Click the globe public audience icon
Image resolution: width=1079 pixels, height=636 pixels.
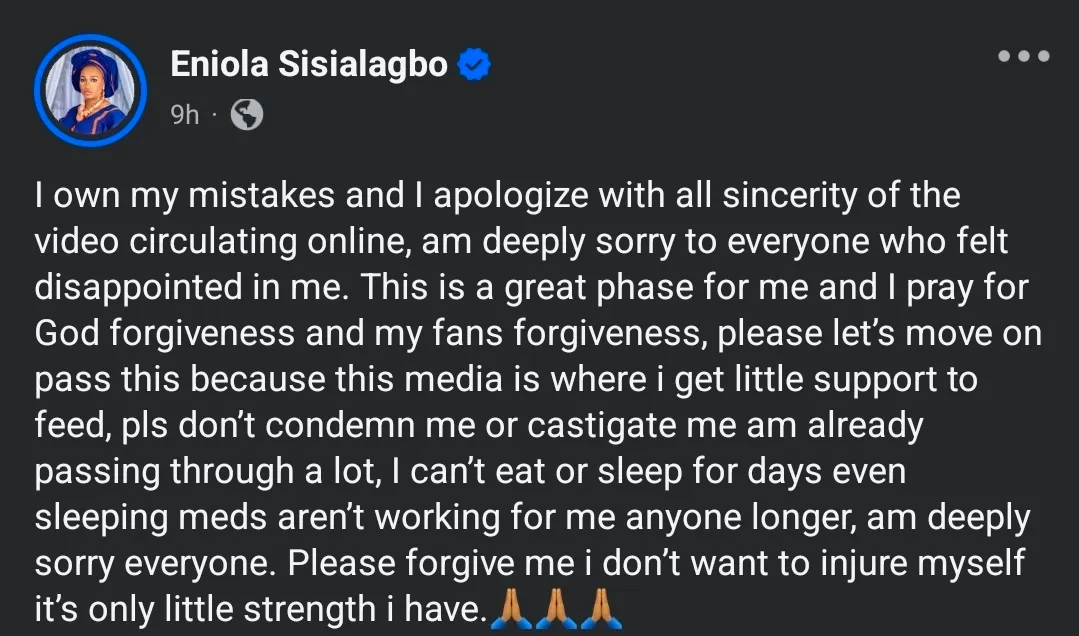(246, 116)
